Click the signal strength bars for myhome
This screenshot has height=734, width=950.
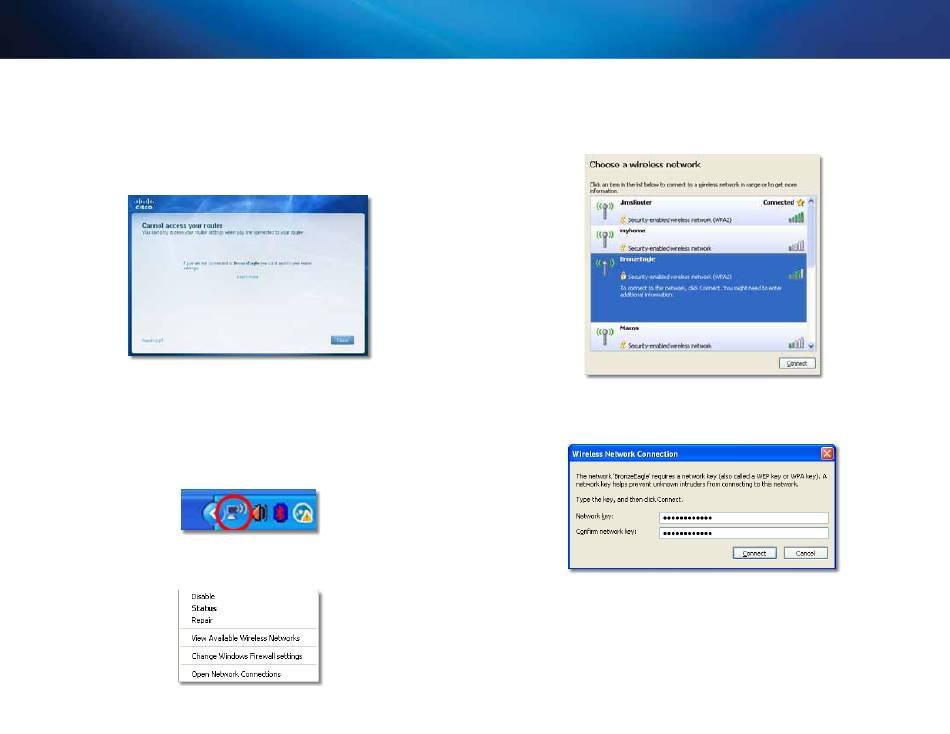click(796, 246)
